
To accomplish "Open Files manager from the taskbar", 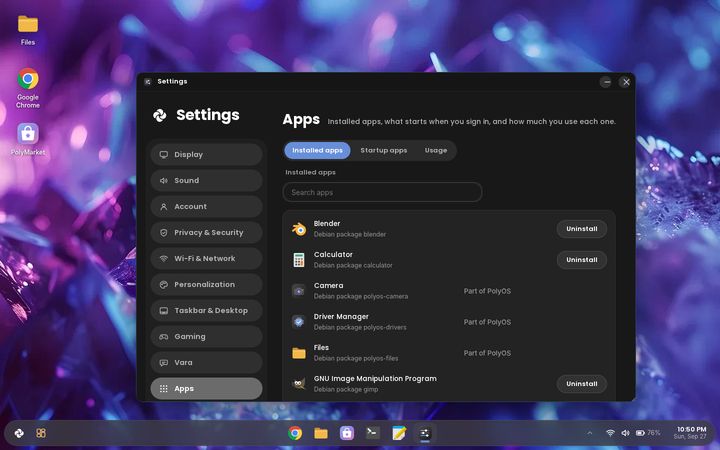I will coord(321,433).
